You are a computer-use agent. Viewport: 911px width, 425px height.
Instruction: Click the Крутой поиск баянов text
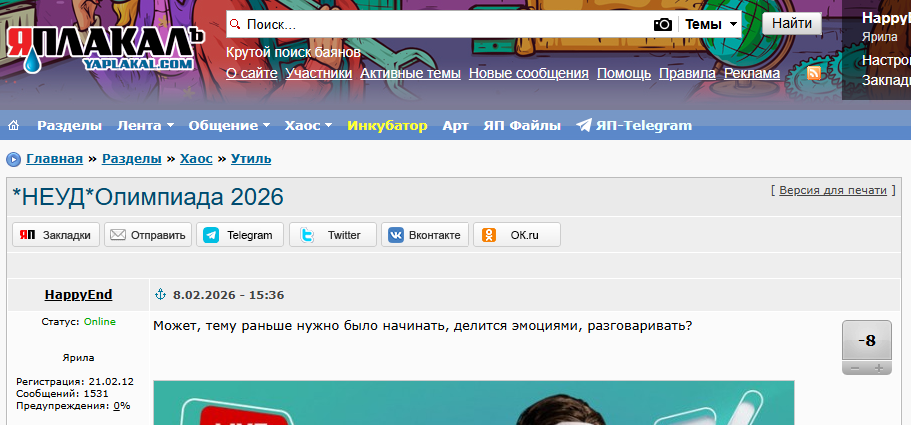tap(293, 53)
